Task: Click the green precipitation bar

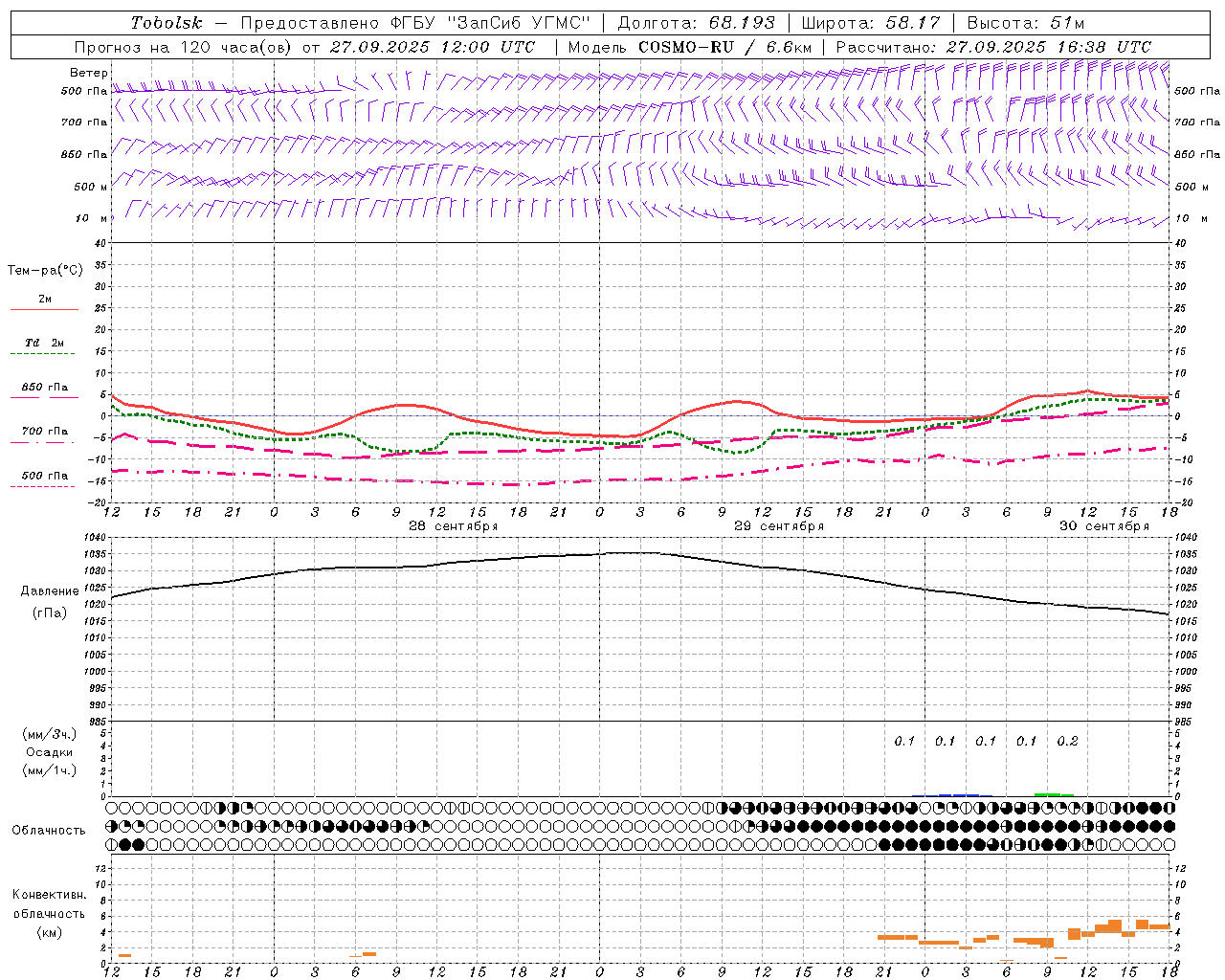Action: pyautogui.click(x=1054, y=794)
